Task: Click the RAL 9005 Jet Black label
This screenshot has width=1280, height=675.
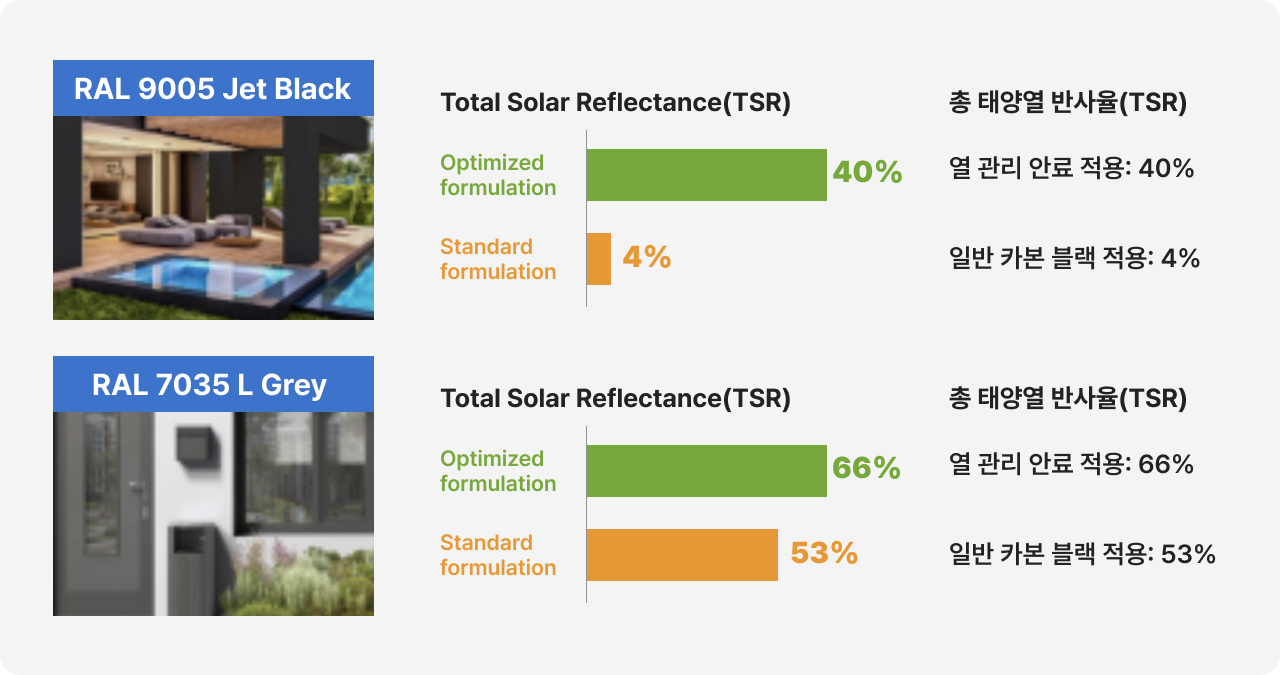Action: click(x=213, y=88)
